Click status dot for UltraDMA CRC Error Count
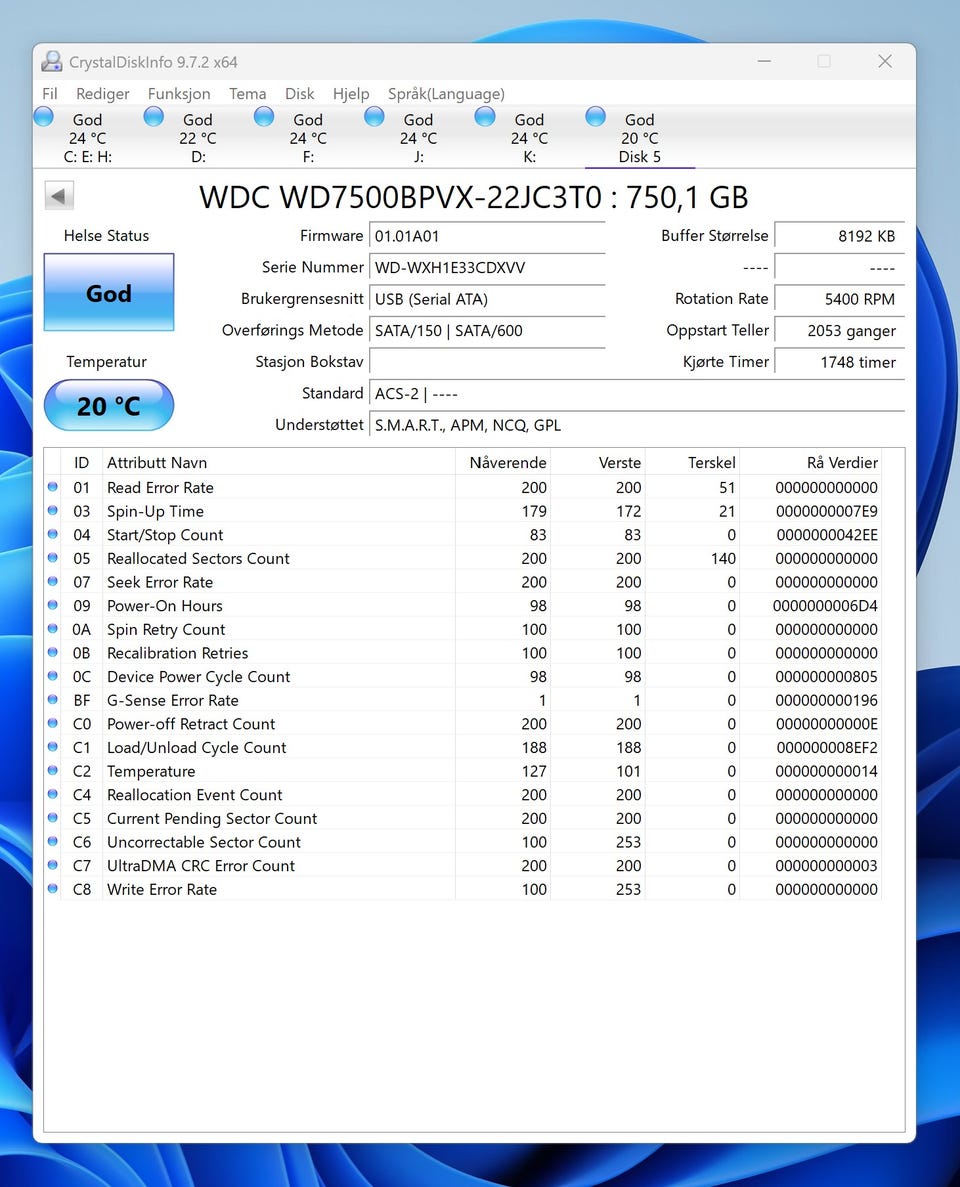 (53, 865)
